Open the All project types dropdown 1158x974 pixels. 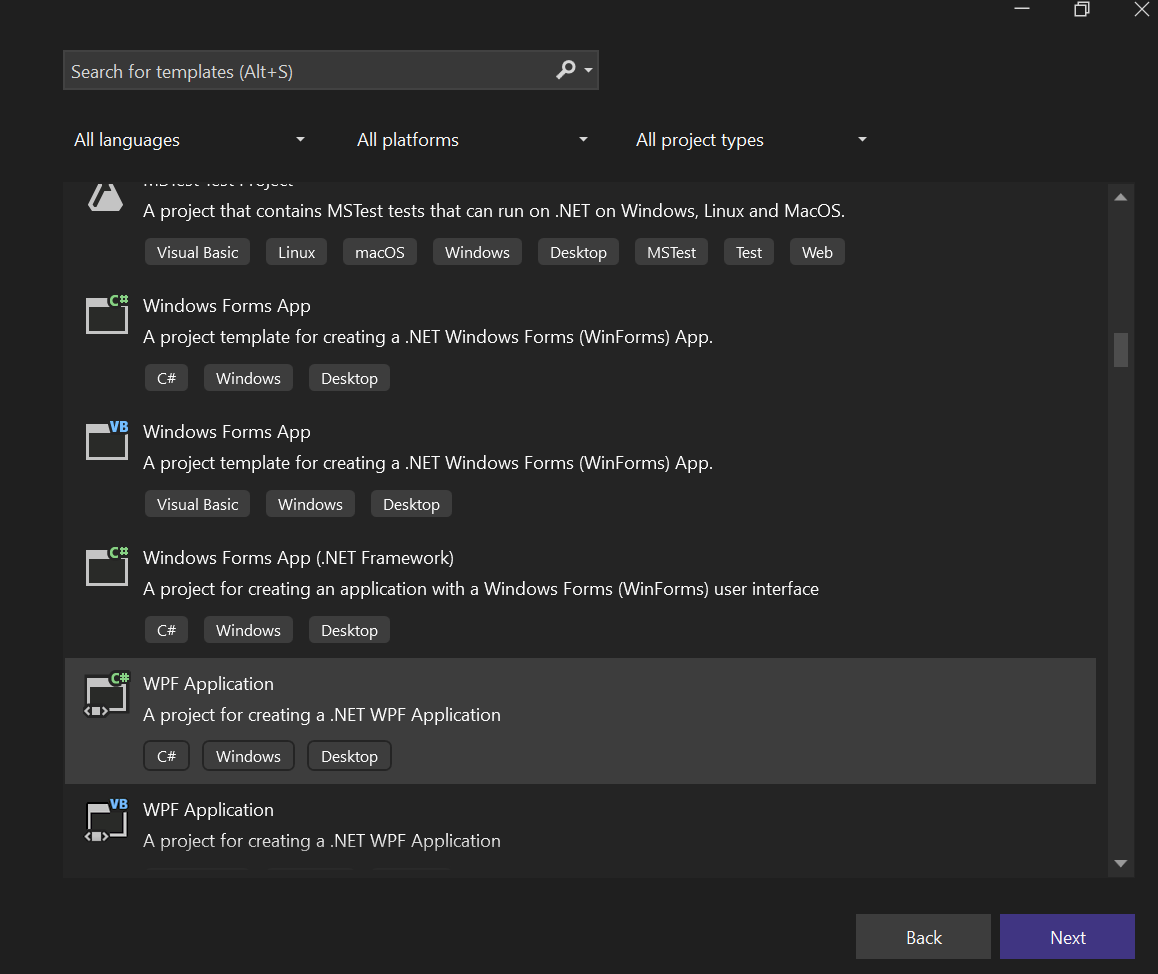751,140
